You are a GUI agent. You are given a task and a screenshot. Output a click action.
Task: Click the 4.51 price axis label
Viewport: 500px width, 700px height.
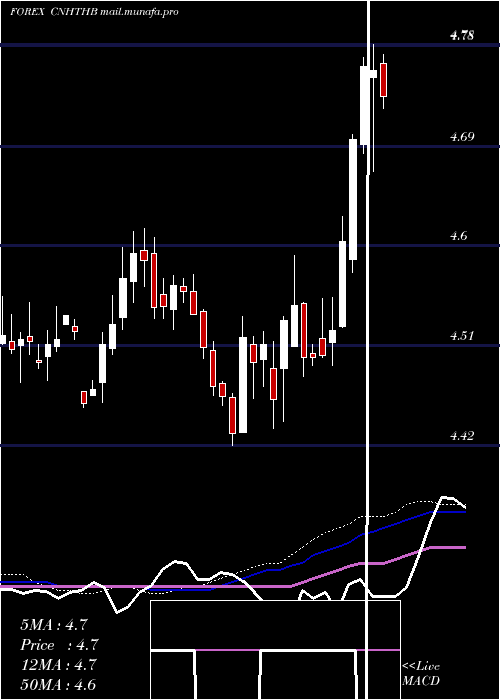point(462,336)
